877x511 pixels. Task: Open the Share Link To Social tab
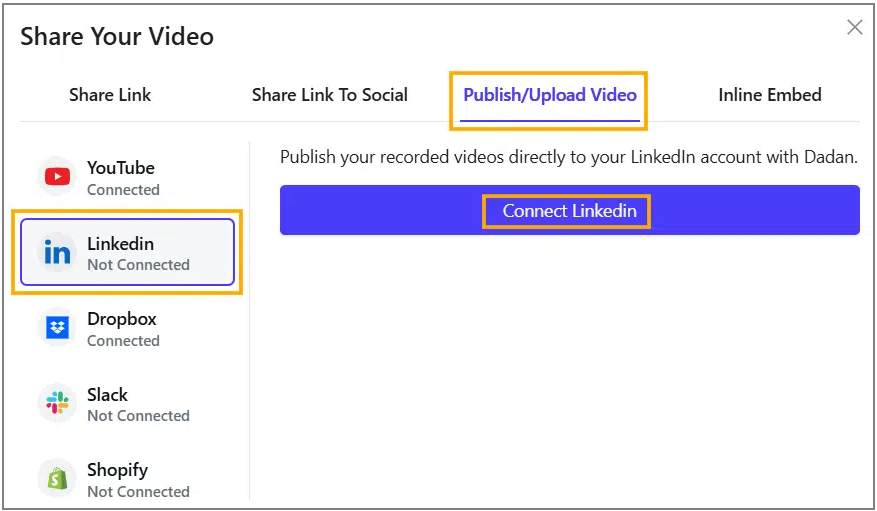click(x=330, y=95)
